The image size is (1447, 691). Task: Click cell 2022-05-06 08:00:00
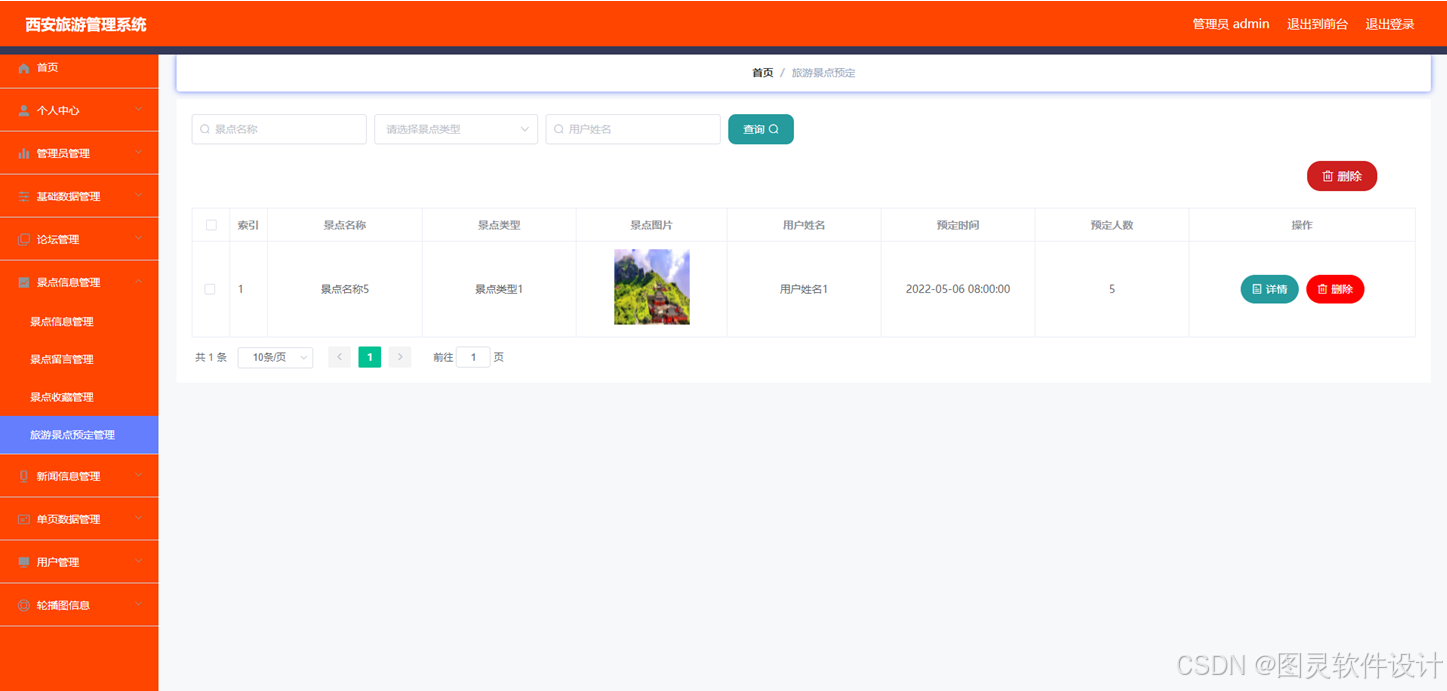coord(958,289)
